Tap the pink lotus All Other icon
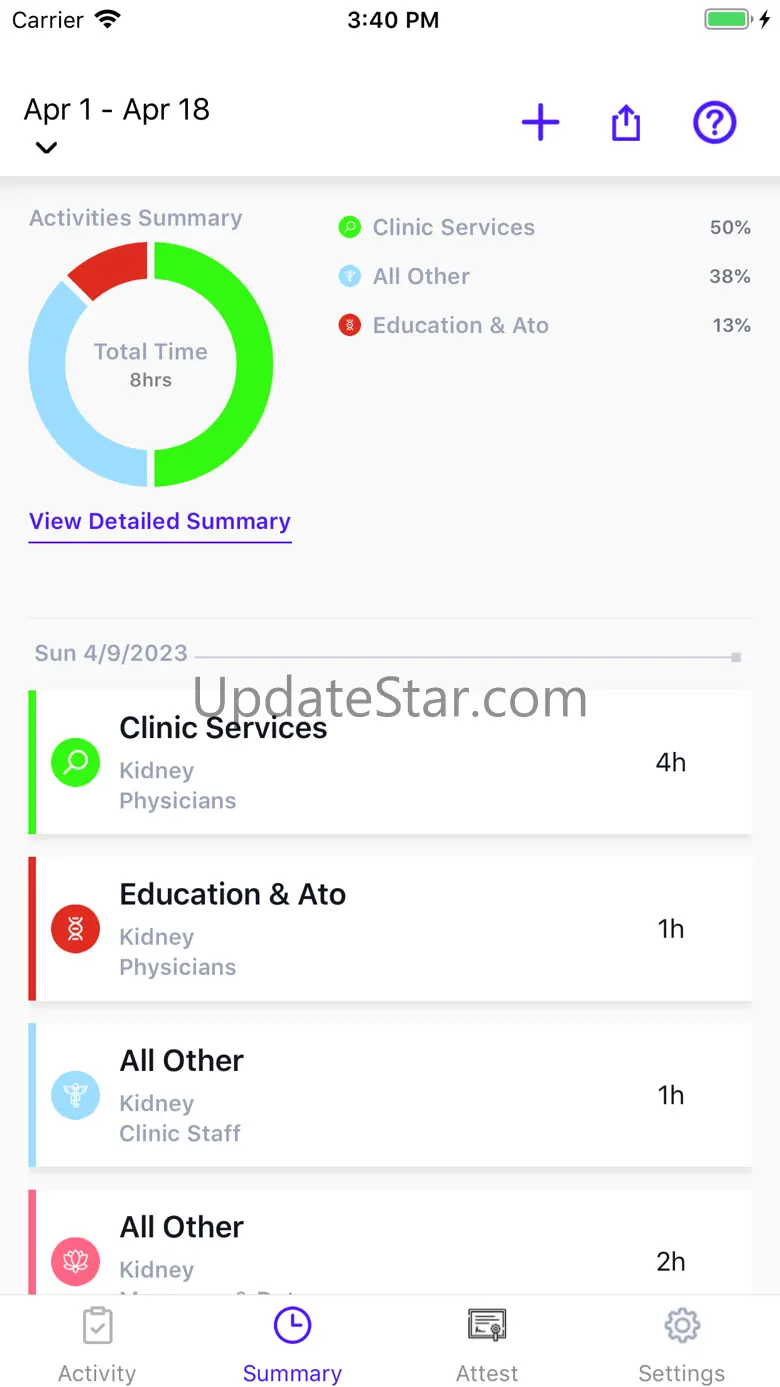 point(75,1261)
